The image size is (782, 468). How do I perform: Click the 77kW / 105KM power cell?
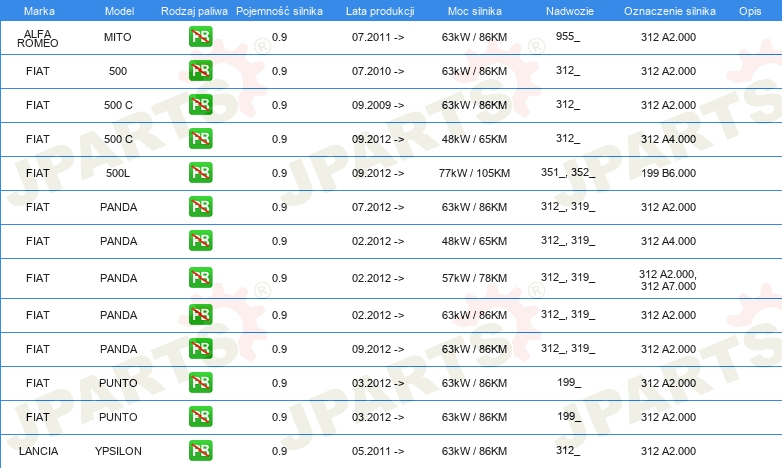point(474,173)
